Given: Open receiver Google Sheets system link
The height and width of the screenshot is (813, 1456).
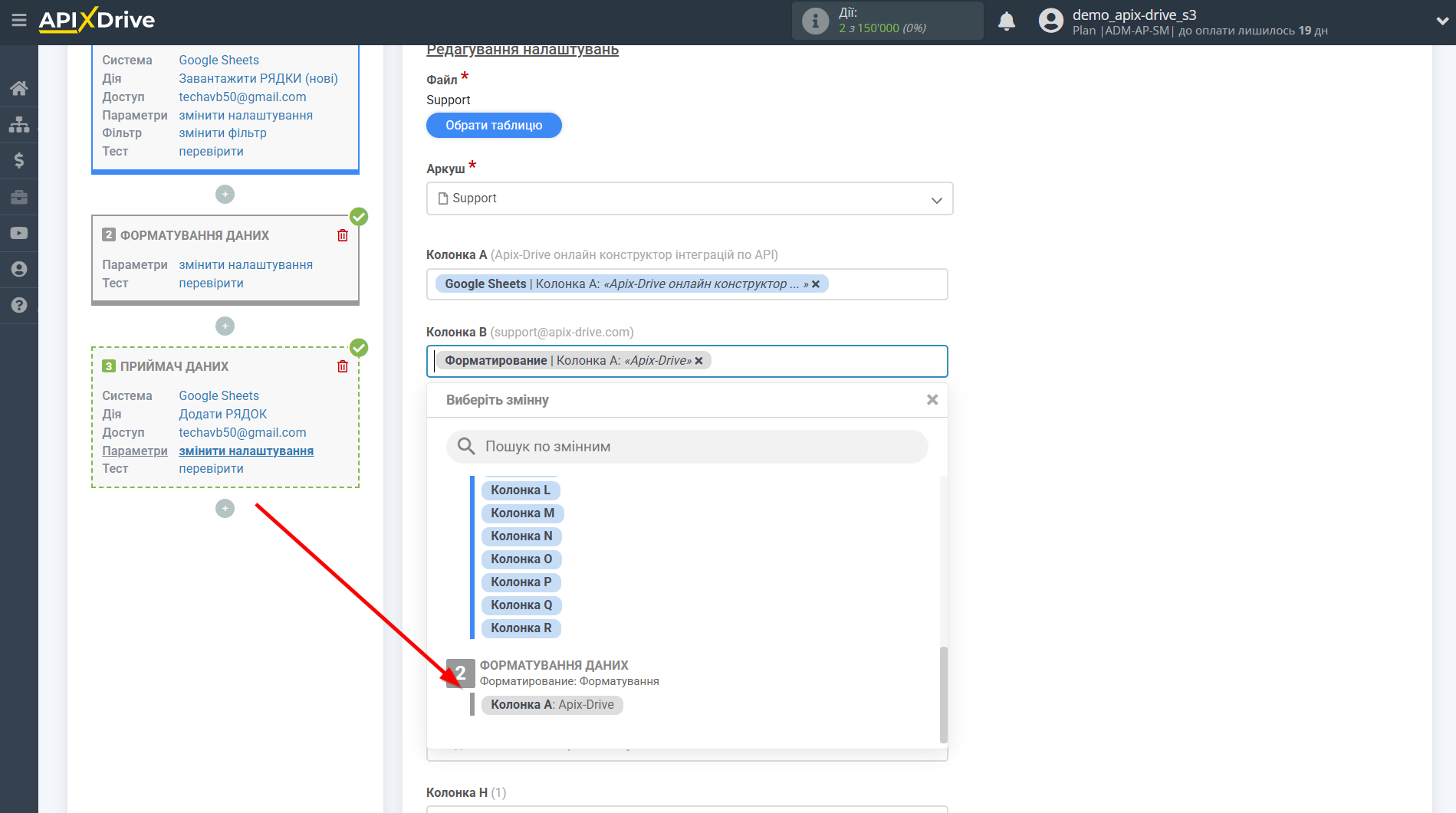Looking at the screenshot, I should [x=219, y=396].
